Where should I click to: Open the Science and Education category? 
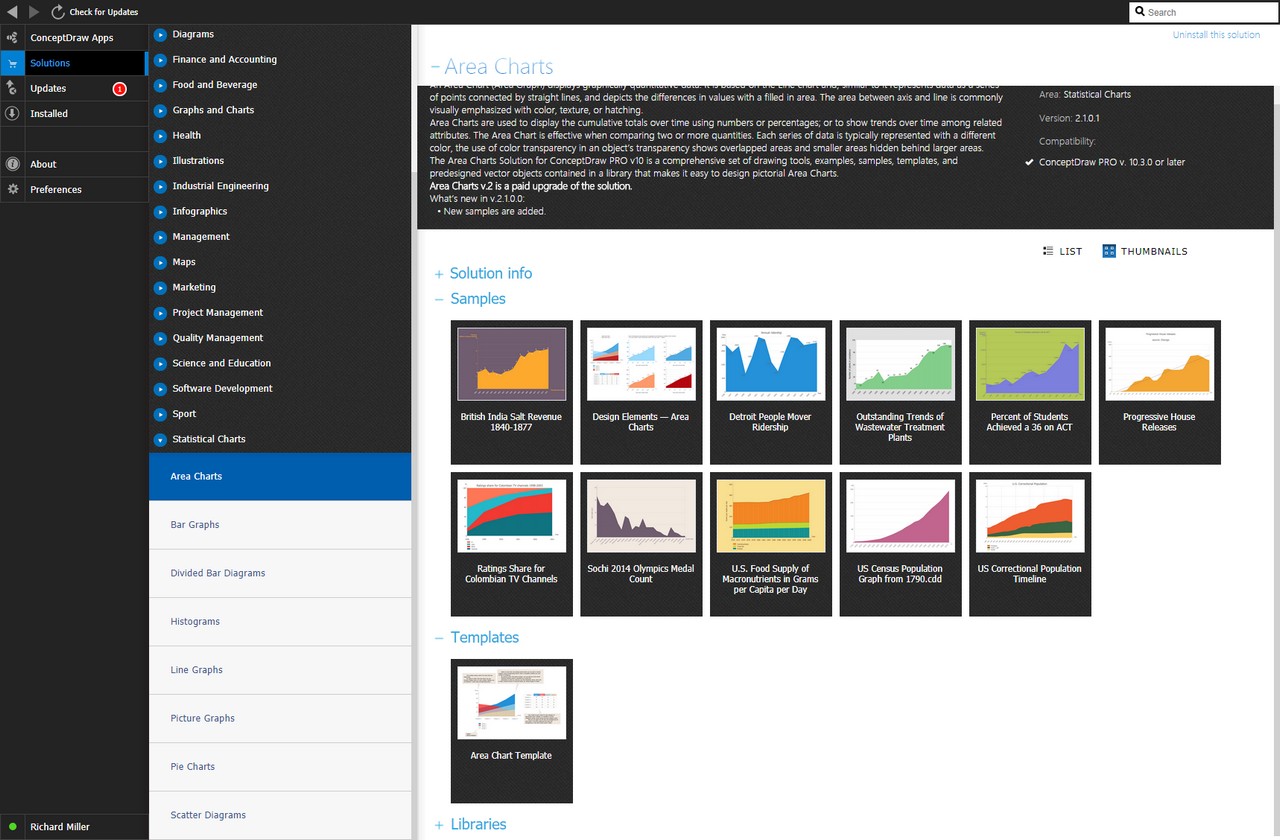tap(221, 363)
